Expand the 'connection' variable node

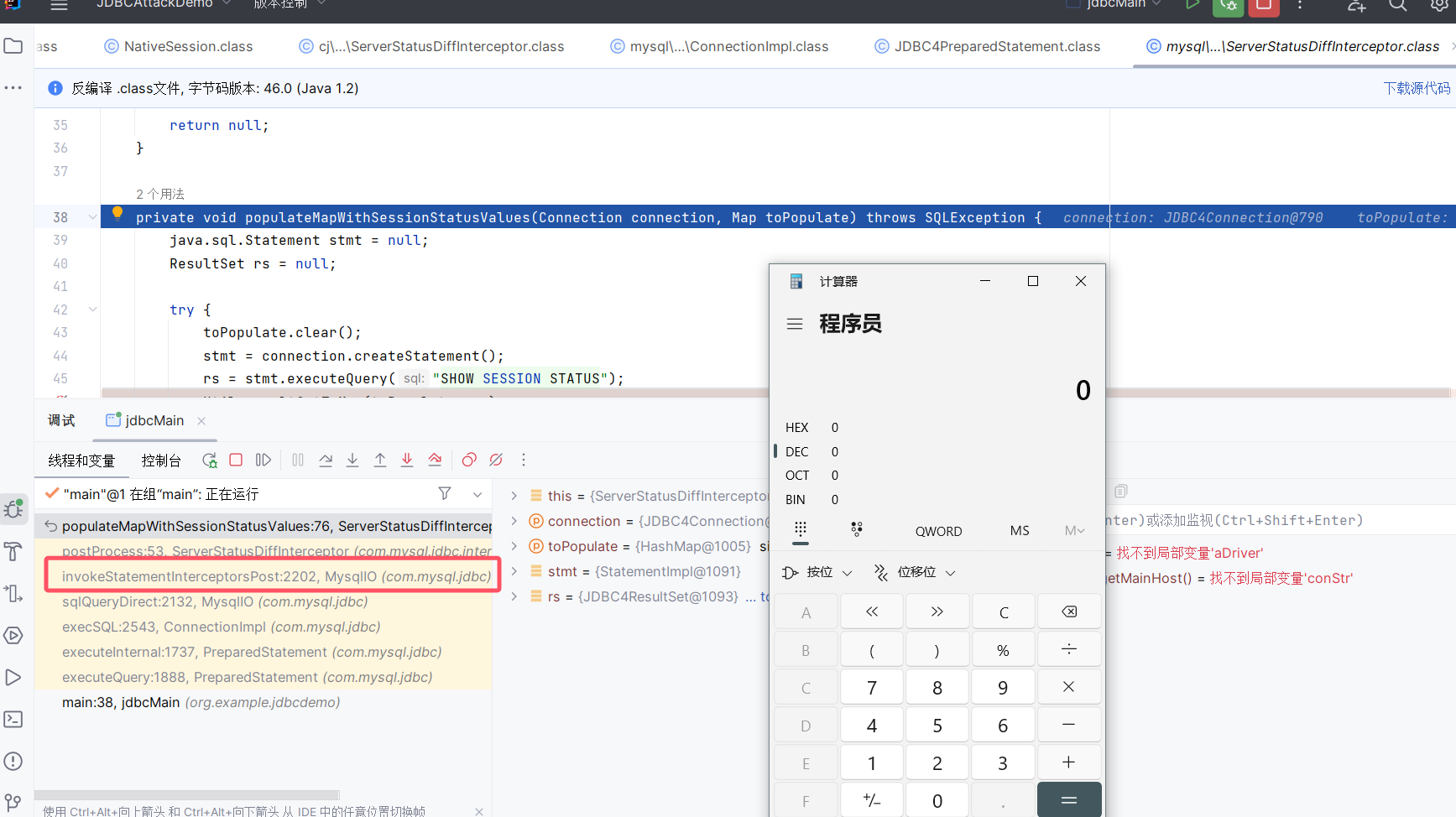click(x=514, y=521)
